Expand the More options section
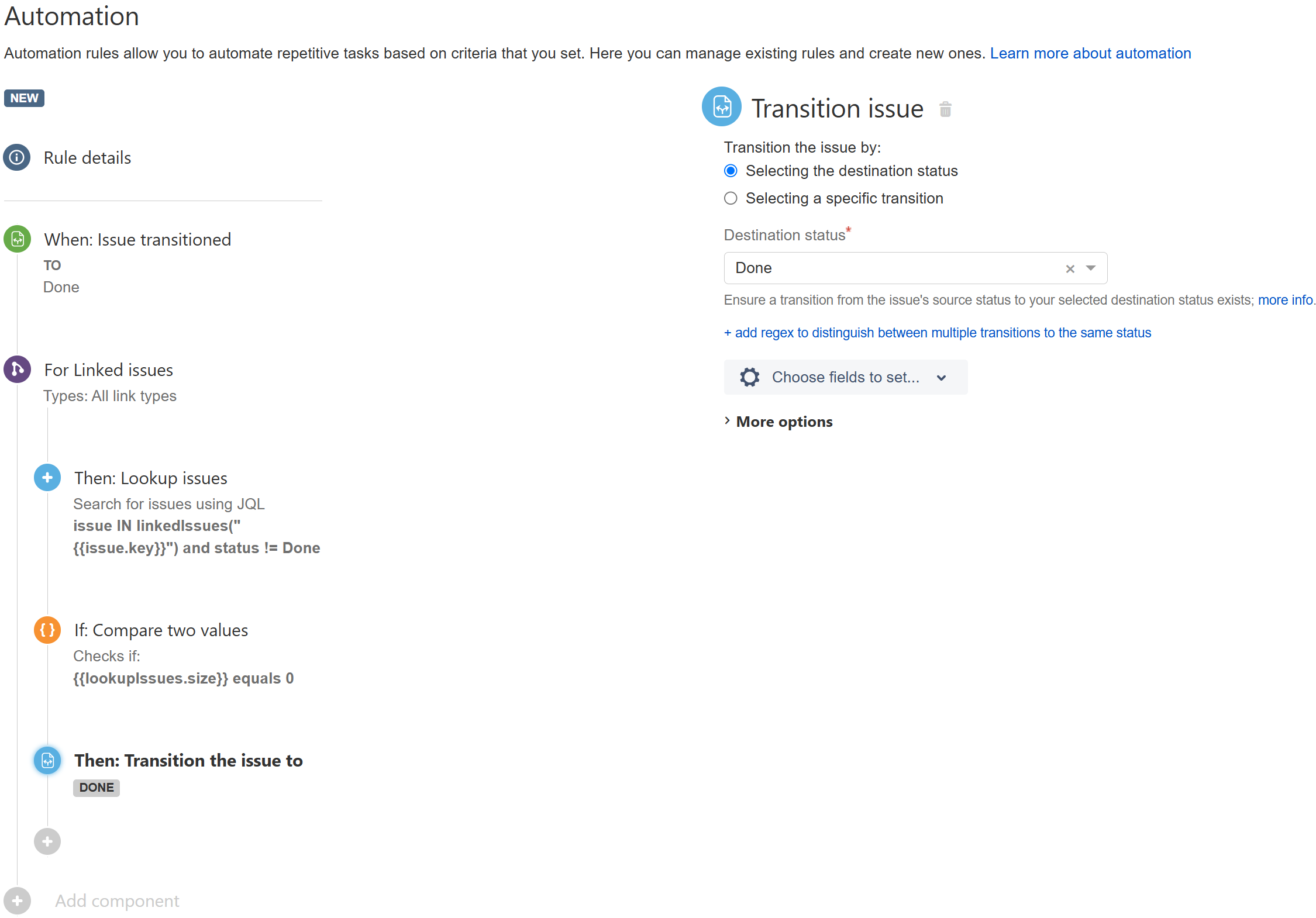 pos(784,421)
